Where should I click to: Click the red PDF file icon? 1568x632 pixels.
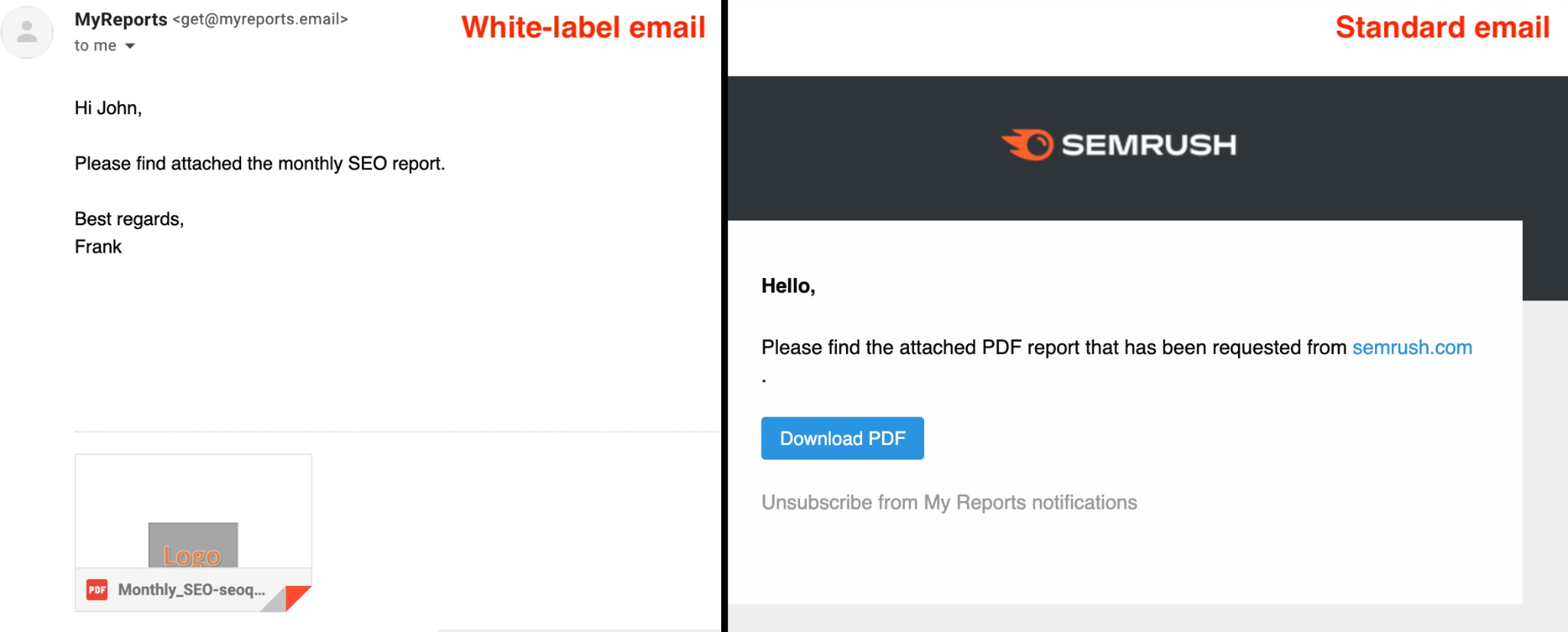(97, 589)
